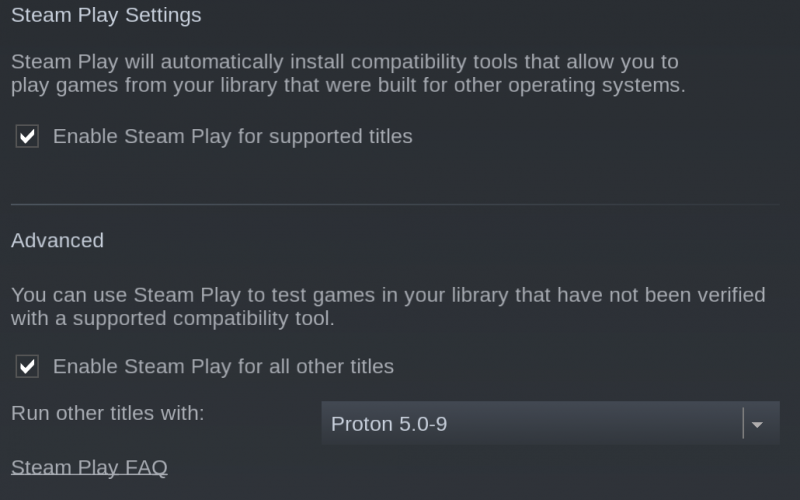Click the 'Advanced' section heading
This screenshot has width=800, height=500.
pos(57,240)
